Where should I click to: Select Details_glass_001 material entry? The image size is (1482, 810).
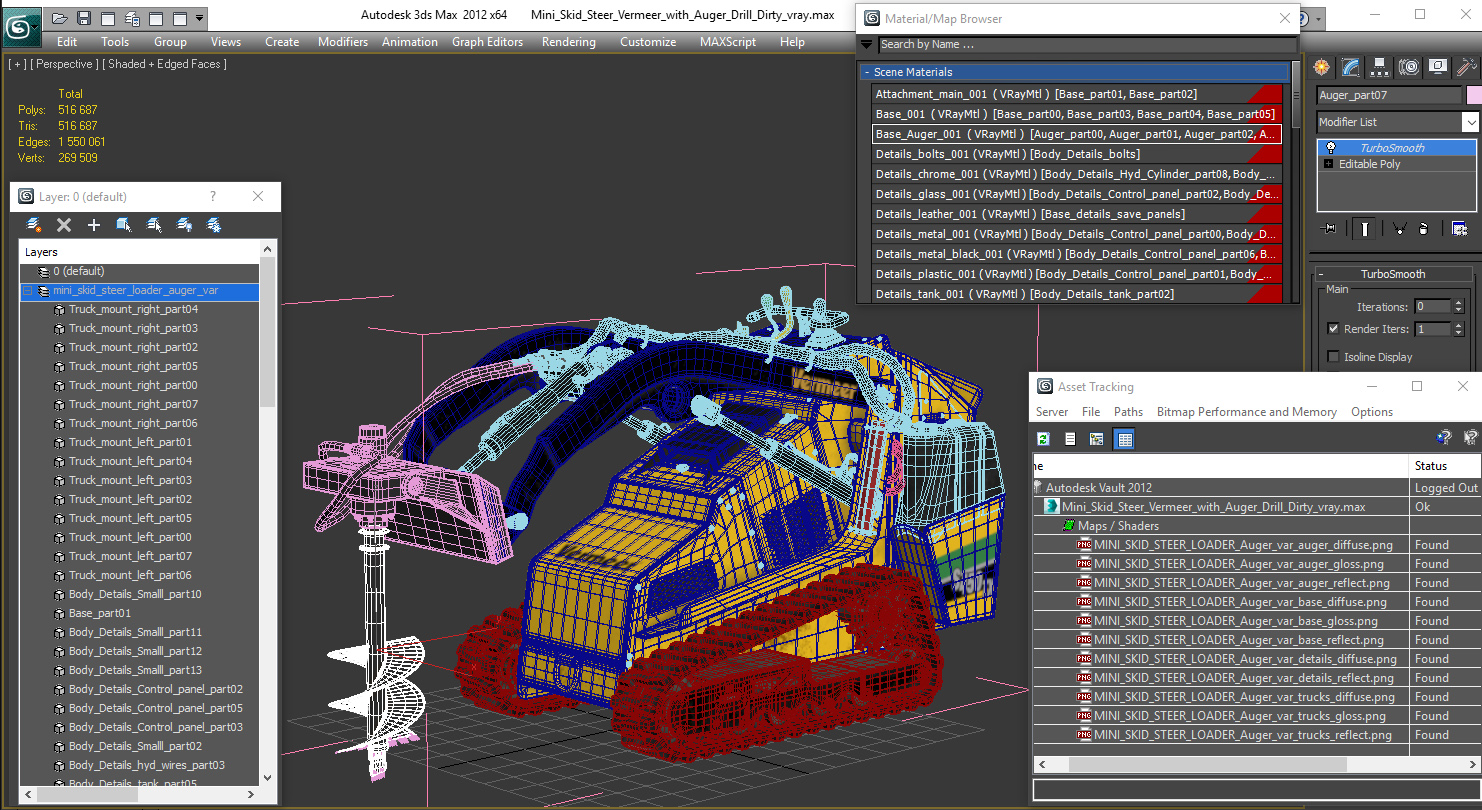pos(1076,194)
